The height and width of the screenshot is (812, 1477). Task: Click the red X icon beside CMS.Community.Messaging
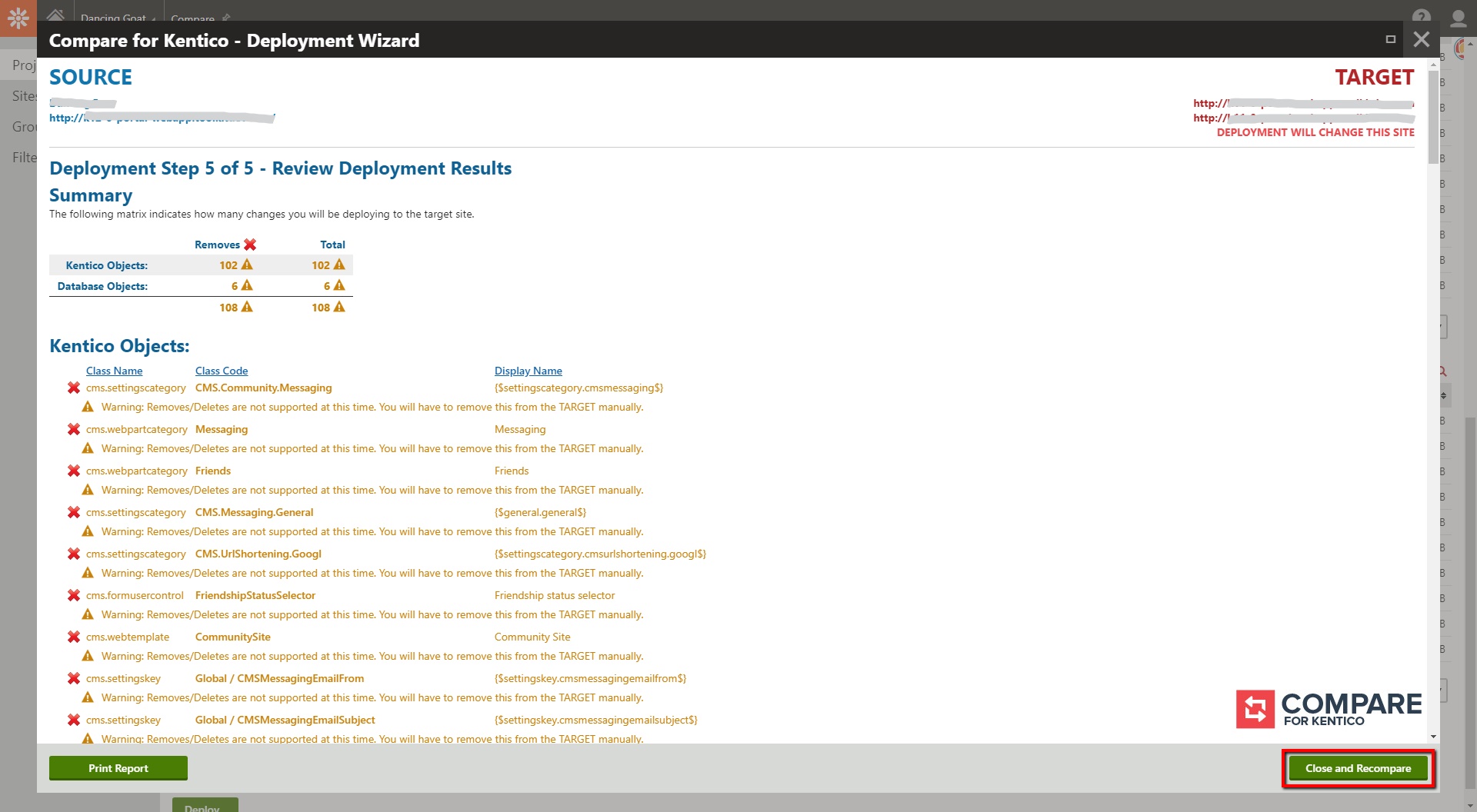click(74, 388)
